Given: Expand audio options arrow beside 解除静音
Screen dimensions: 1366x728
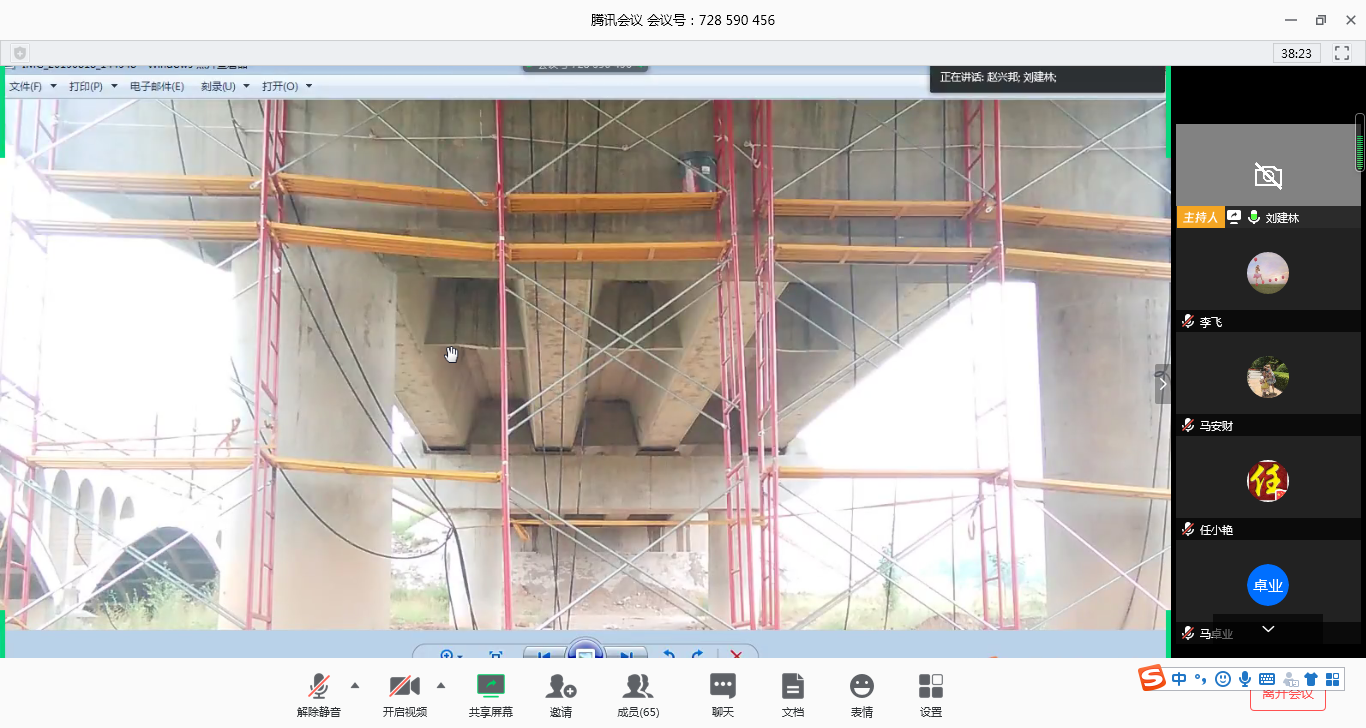Looking at the screenshot, I should [355, 685].
